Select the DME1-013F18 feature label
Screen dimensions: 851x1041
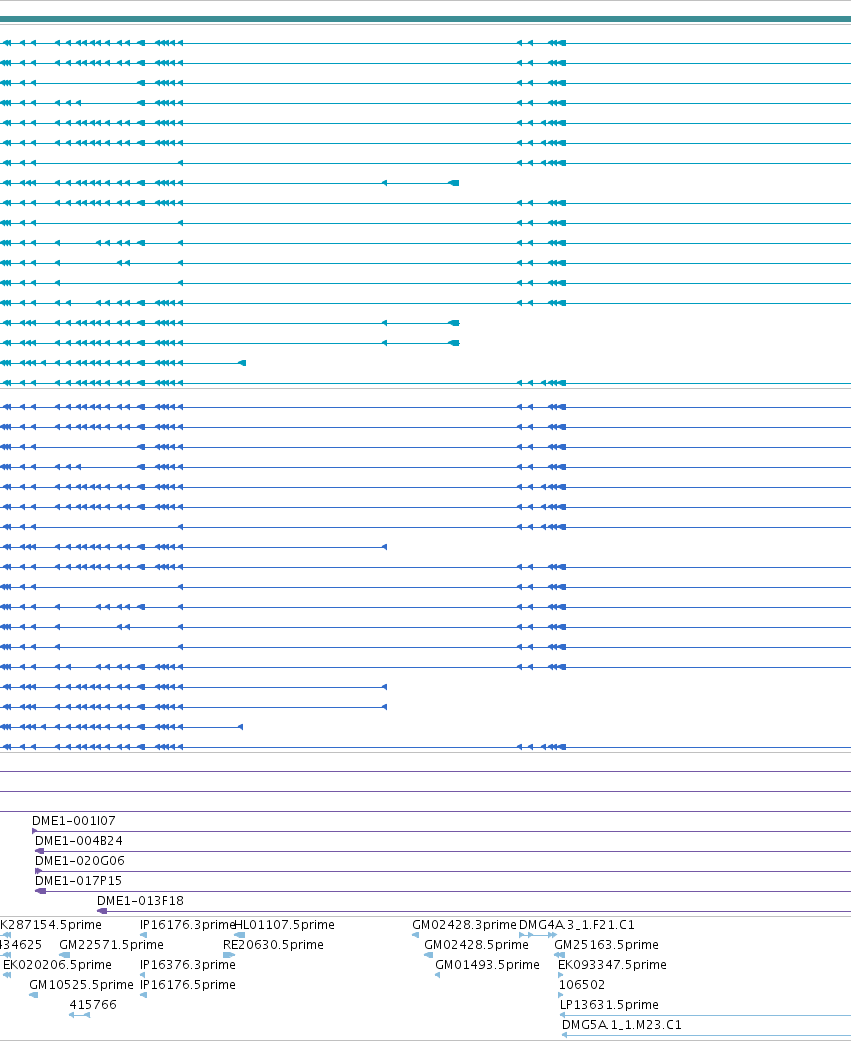click(140, 900)
